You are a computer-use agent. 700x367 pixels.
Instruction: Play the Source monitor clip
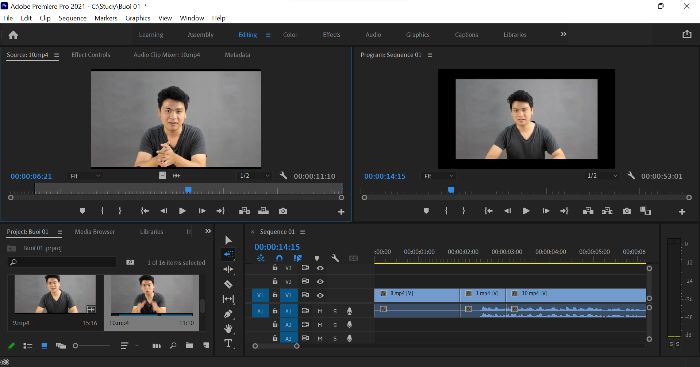pyautogui.click(x=182, y=211)
